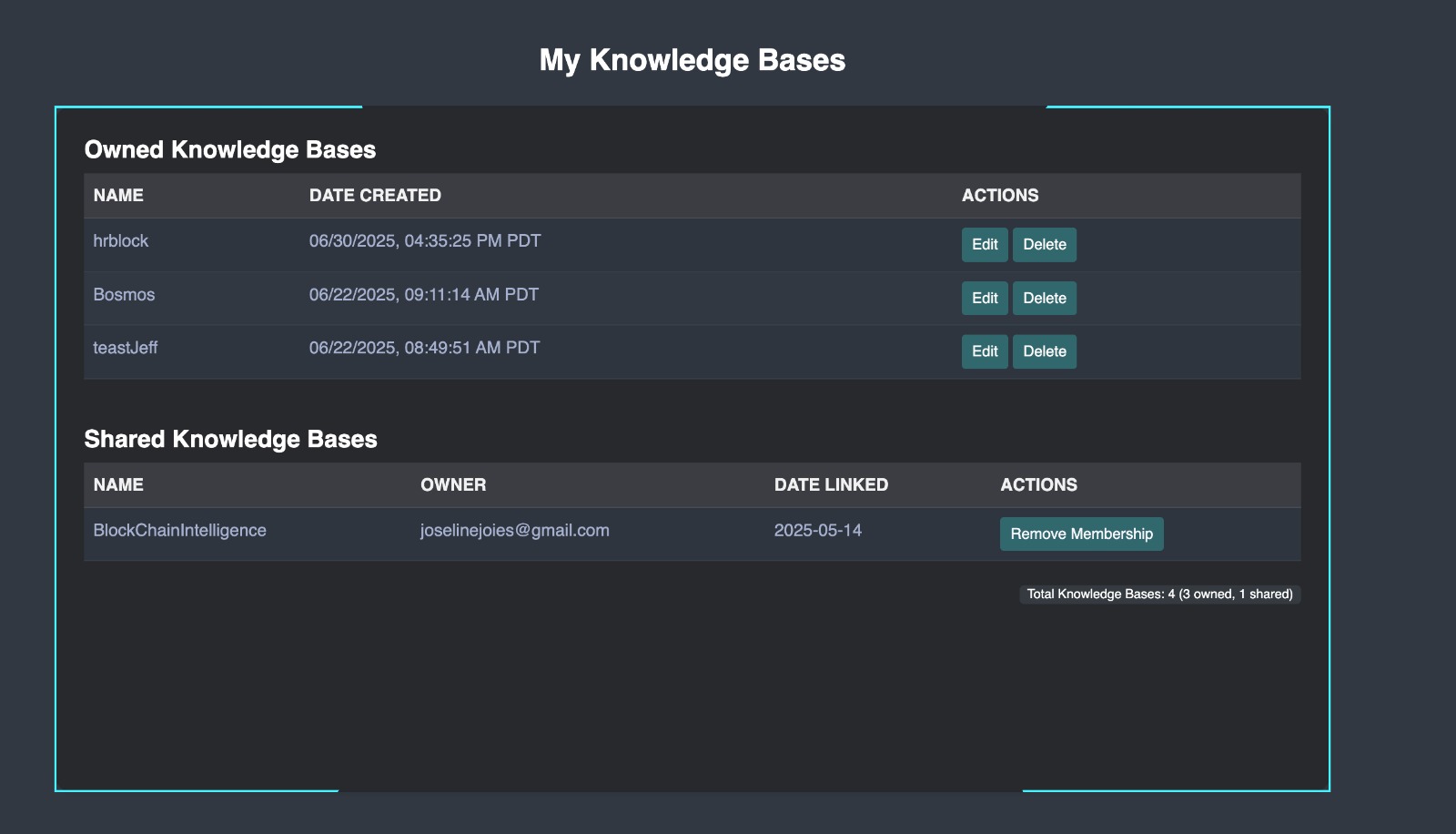
Task: Click the My Knowledge Bases page title
Action: point(693,59)
